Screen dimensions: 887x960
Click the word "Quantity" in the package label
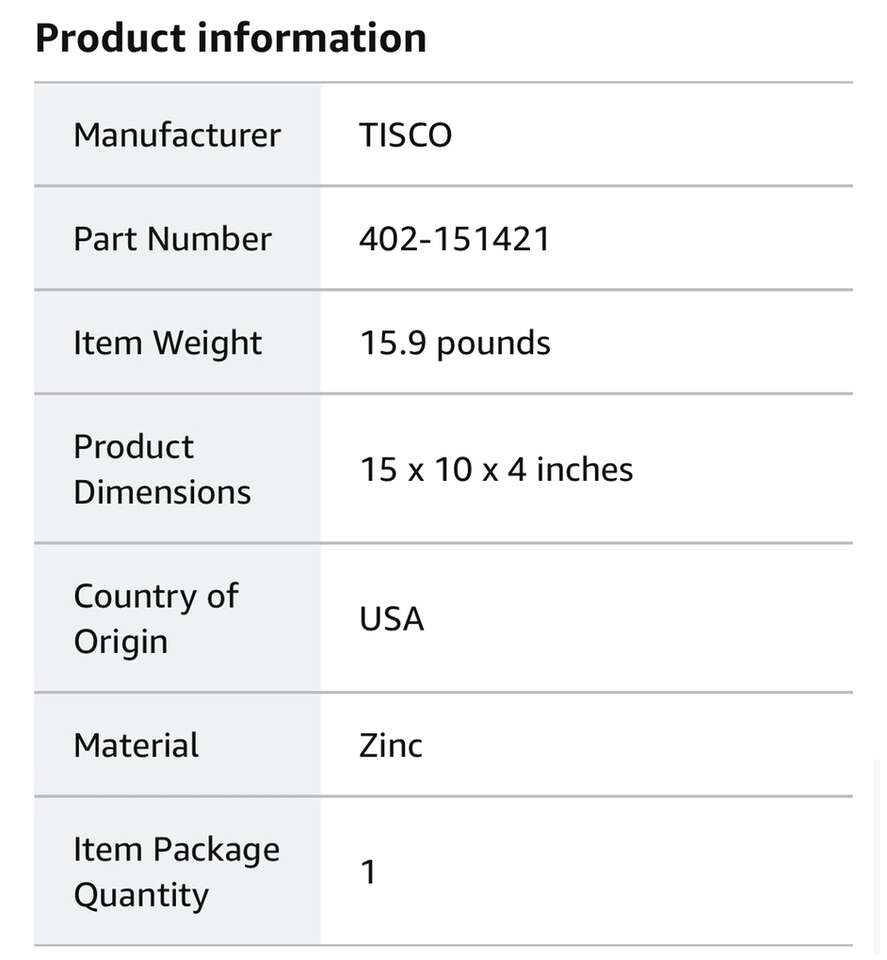(x=141, y=895)
